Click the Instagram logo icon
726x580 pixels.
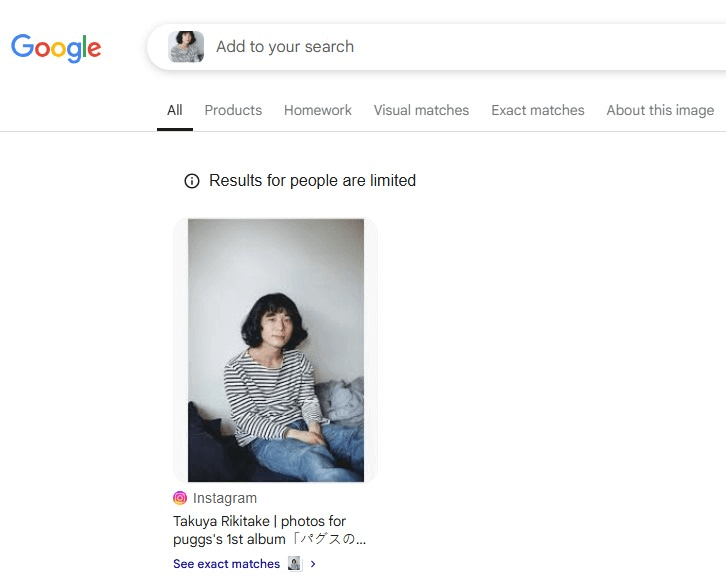pyautogui.click(x=180, y=498)
